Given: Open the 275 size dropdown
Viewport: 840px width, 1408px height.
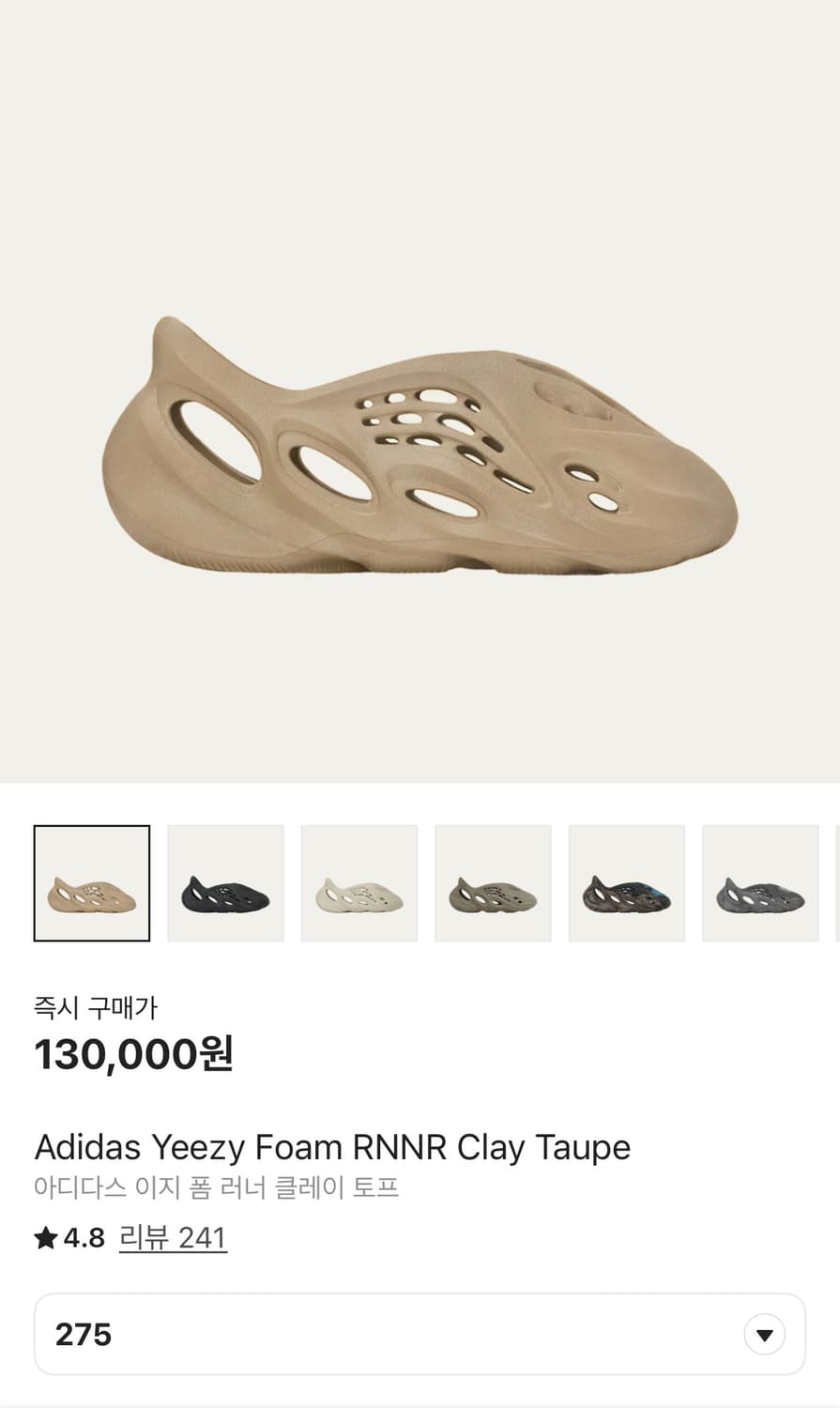Looking at the screenshot, I should [420, 1334].
